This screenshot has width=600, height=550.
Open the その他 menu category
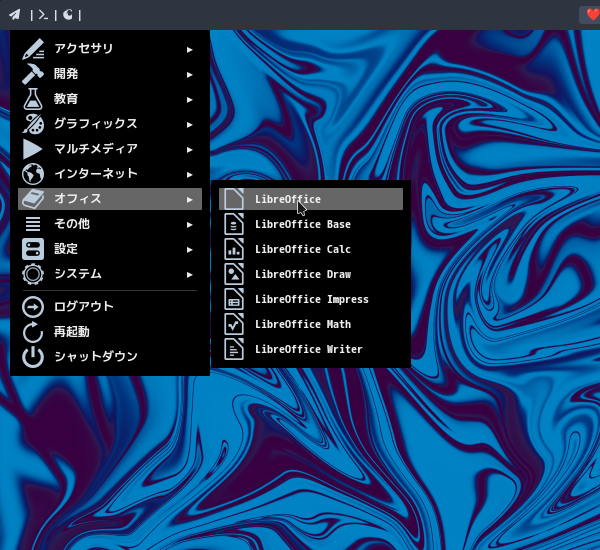tap(110, 224)
